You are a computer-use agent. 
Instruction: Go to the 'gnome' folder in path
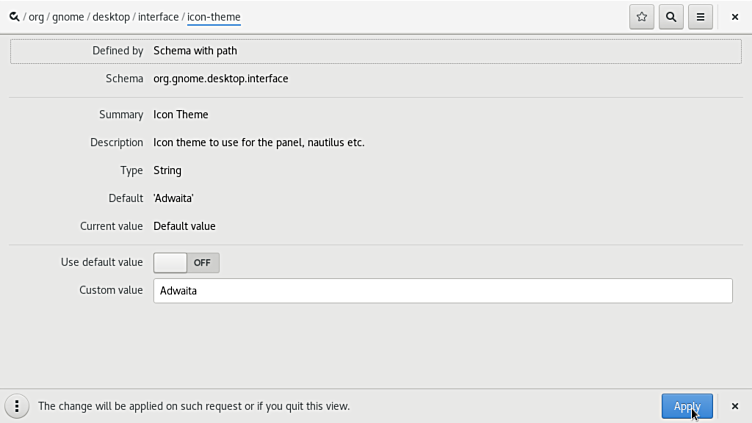pos(68,17)
